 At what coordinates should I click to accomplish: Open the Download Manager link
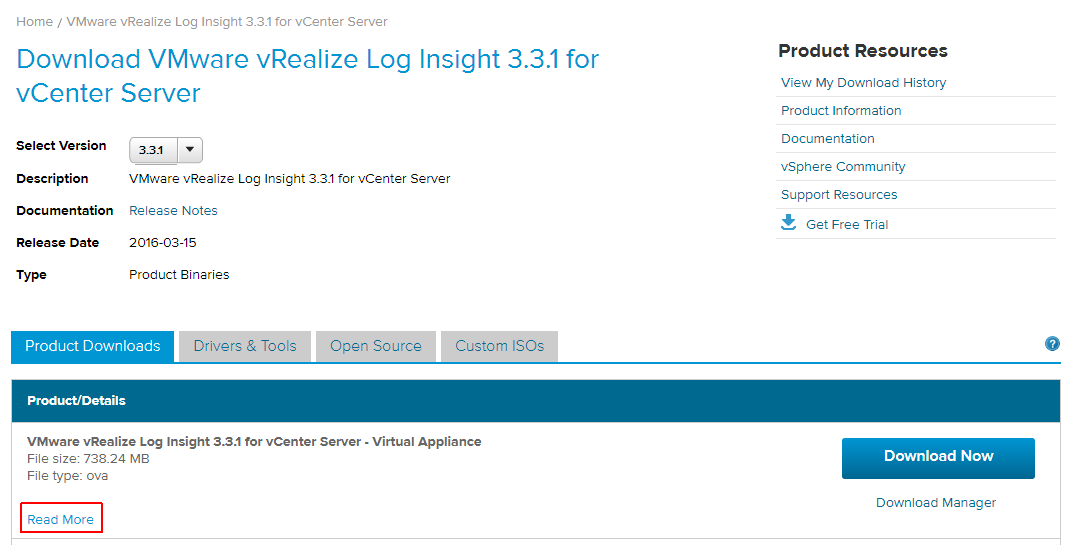(935, 502)
